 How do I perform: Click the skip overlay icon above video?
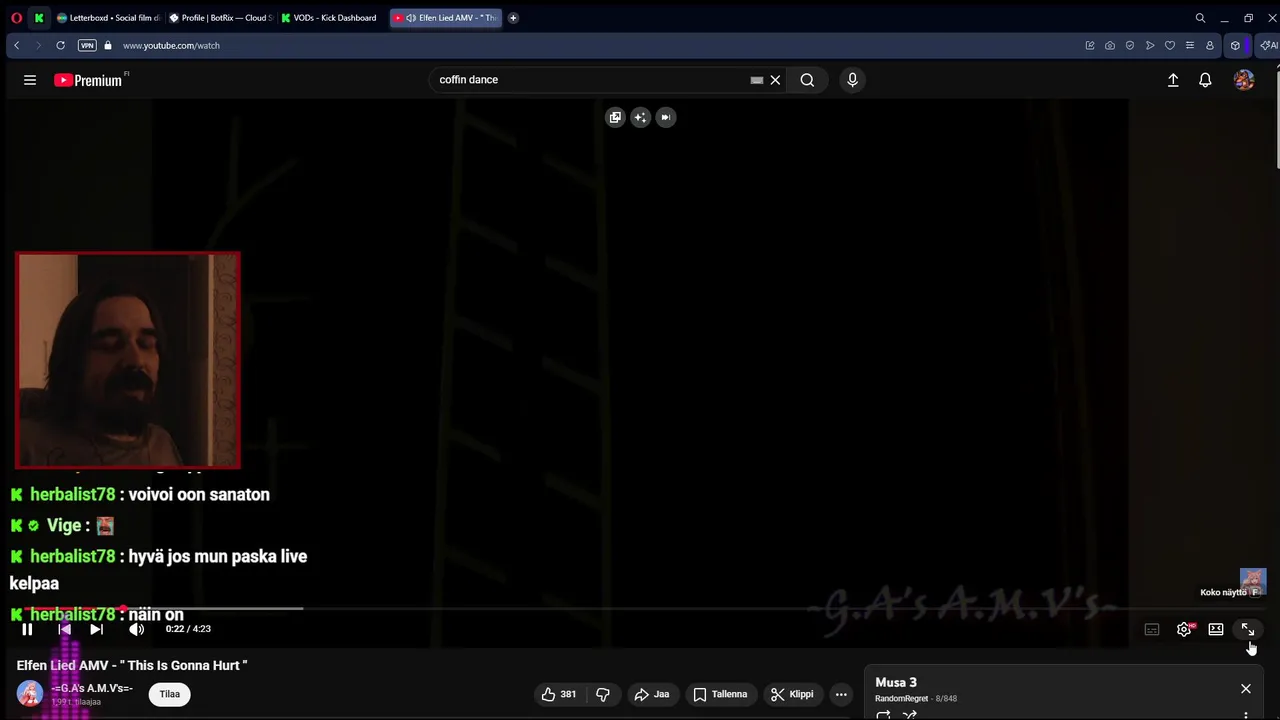point(665,117)
